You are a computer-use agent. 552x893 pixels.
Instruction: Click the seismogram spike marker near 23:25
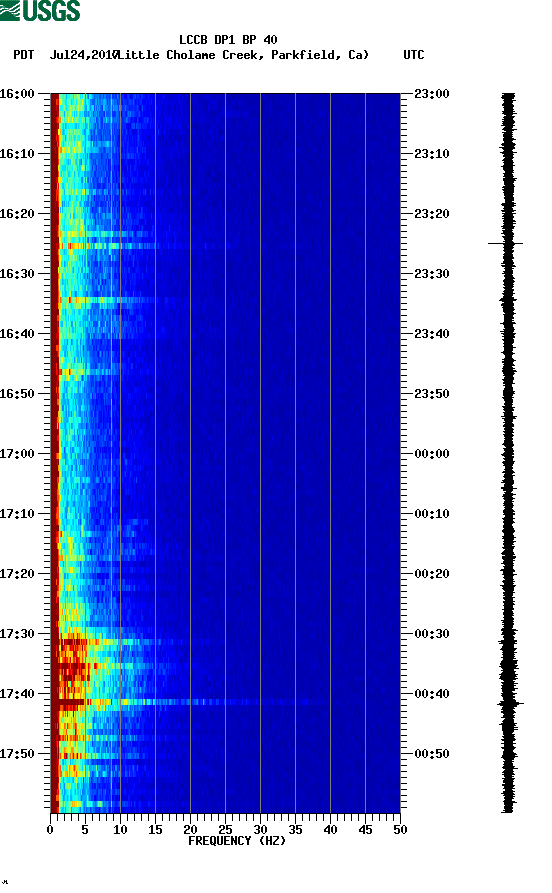point(506,244)
